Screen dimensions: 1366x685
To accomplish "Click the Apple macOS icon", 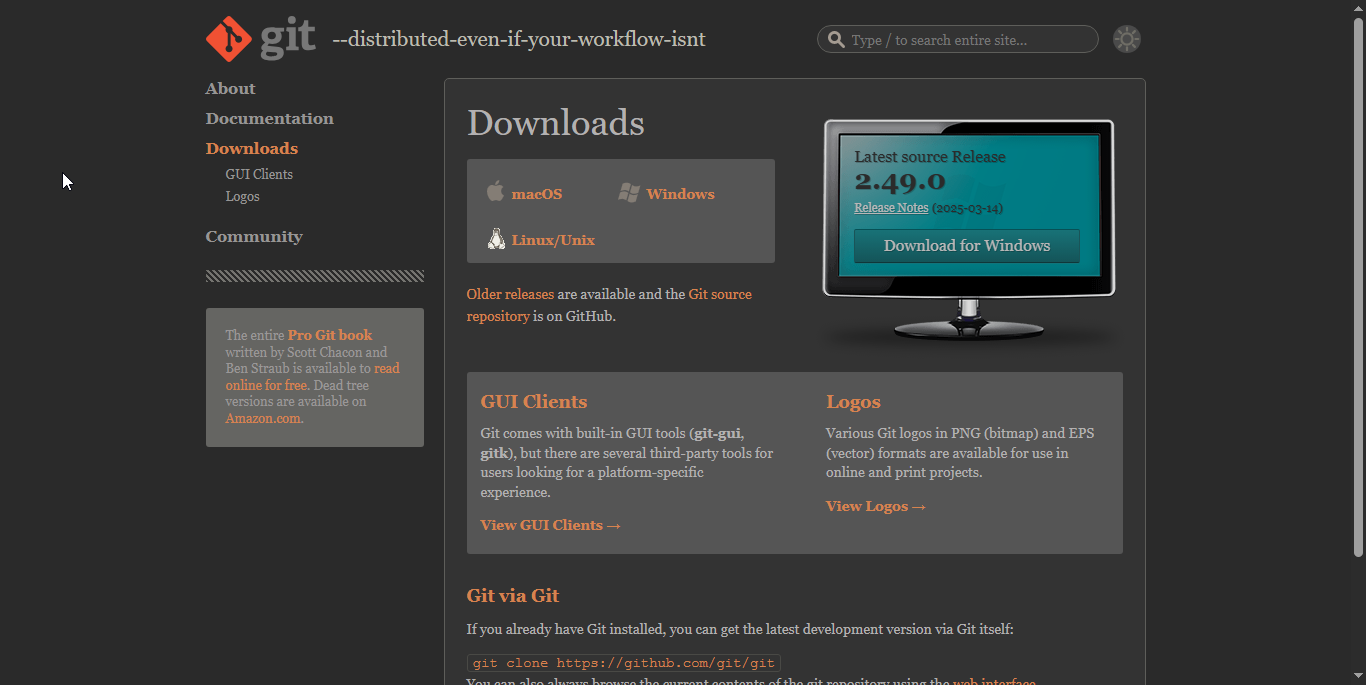I will 495,192.
